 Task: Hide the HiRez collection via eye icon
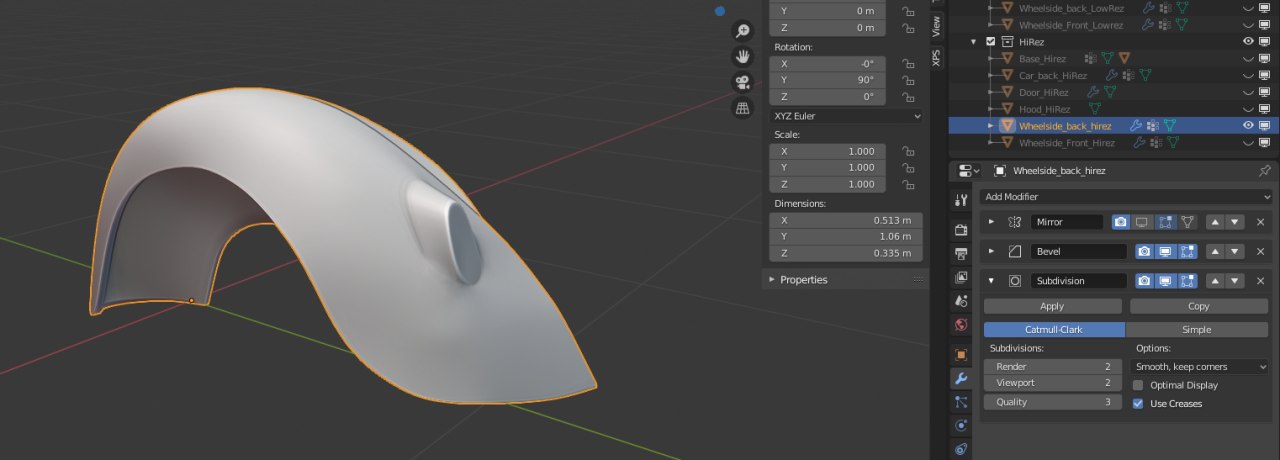pos(1248,41)
